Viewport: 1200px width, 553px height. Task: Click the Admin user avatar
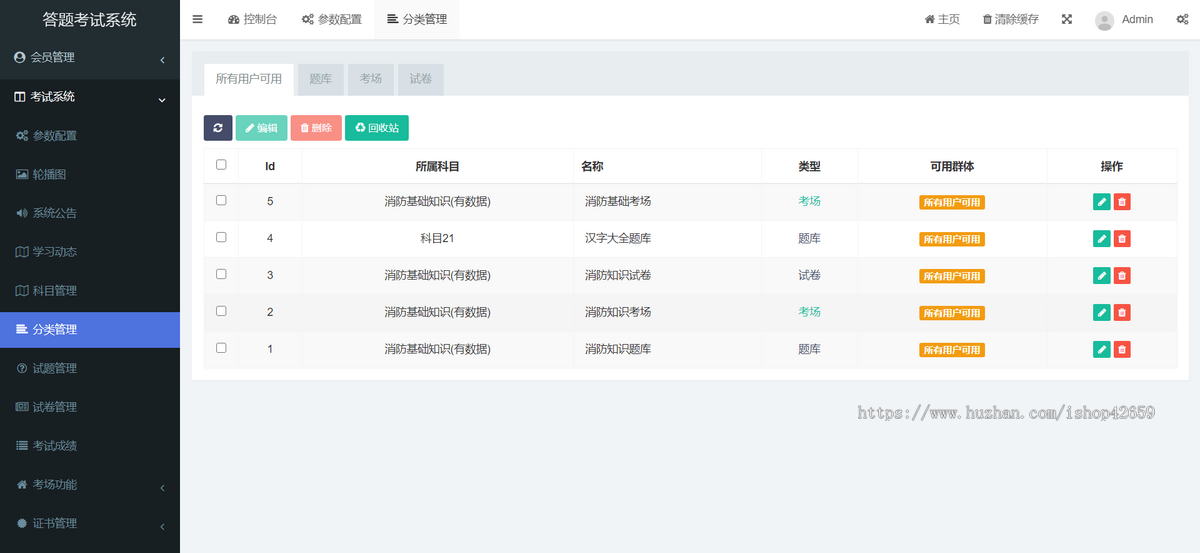click(1105, 20)
